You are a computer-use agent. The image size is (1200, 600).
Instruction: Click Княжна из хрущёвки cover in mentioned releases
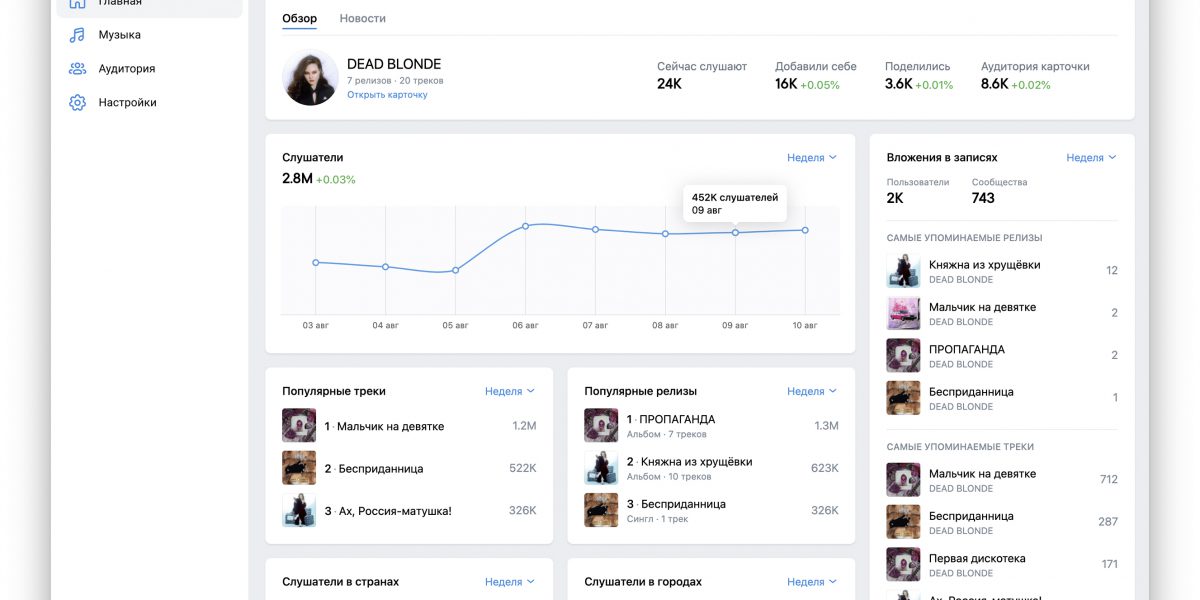click(904, 271)
